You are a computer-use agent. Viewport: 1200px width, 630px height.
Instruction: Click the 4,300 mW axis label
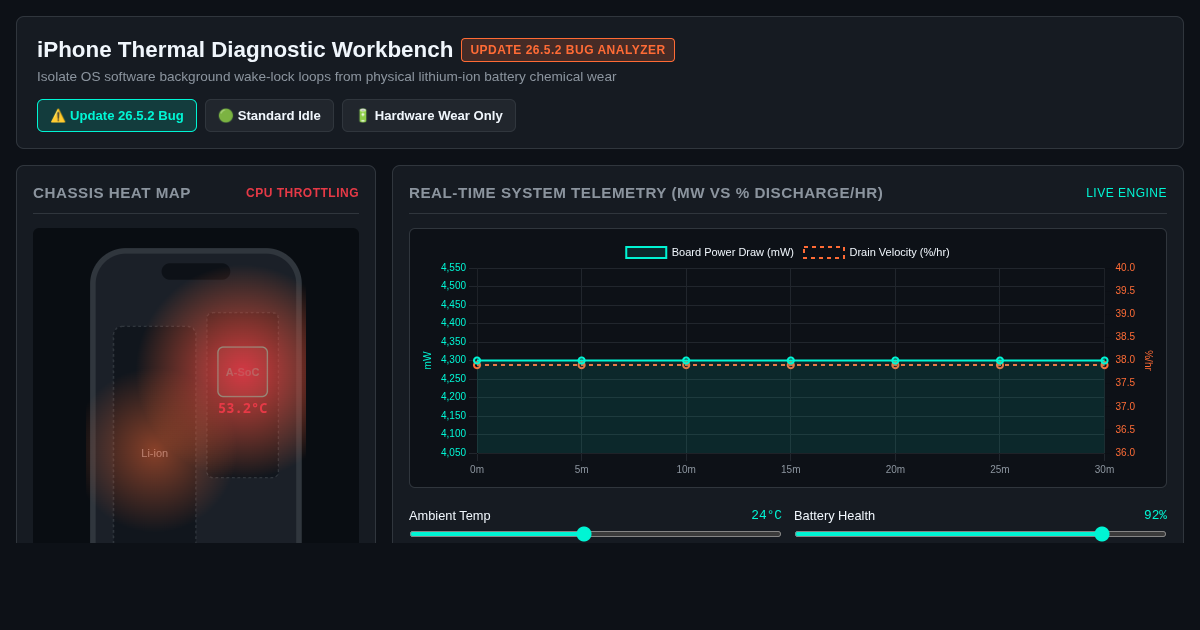(453, 360)
